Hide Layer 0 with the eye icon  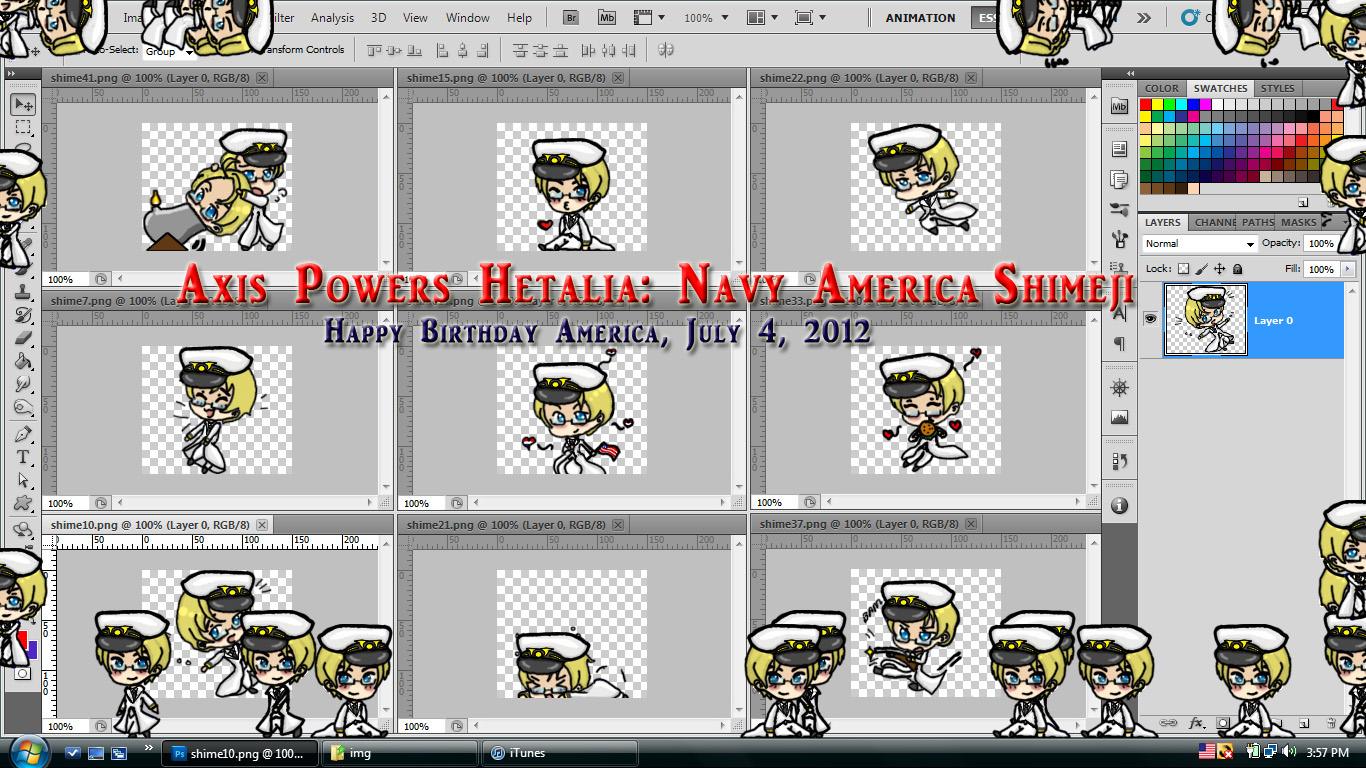(x=1150, y=318)
